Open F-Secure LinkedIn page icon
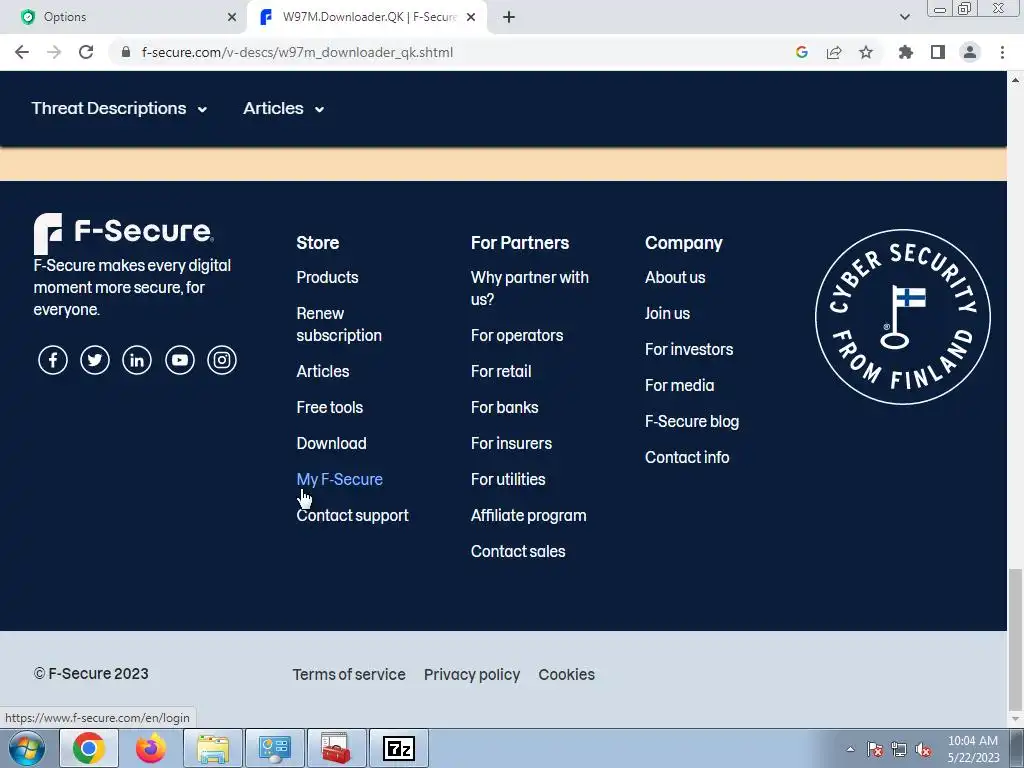The image size is (1024, 768). coord(137,360)
